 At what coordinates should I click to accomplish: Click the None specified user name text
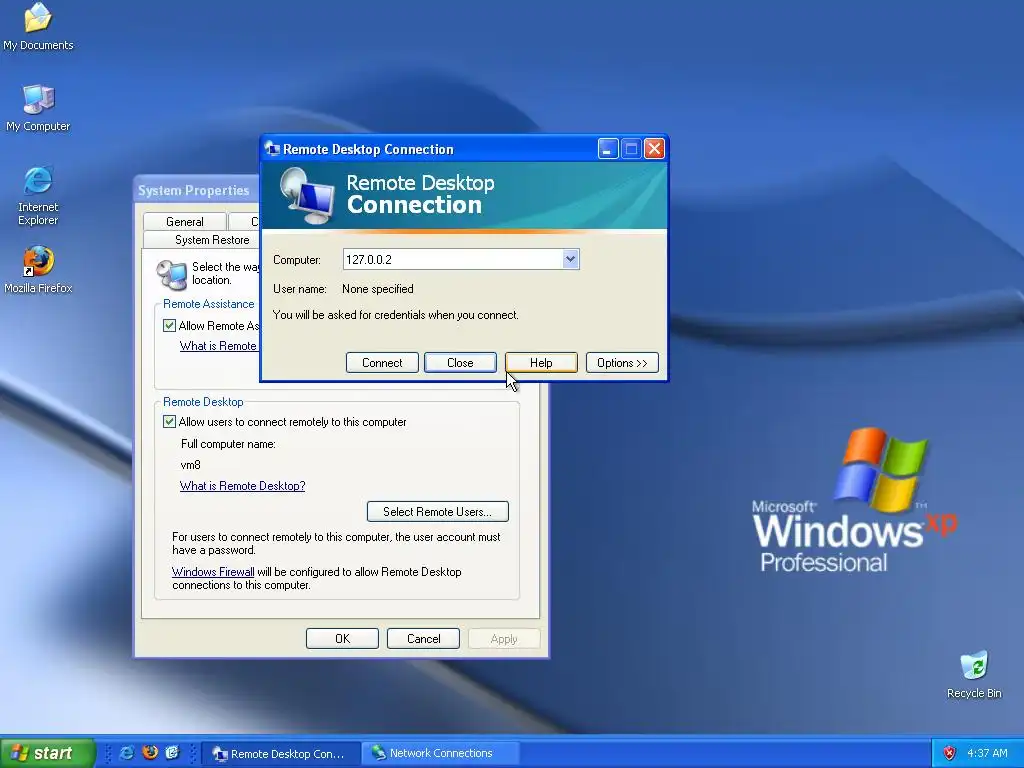point(377,289)
